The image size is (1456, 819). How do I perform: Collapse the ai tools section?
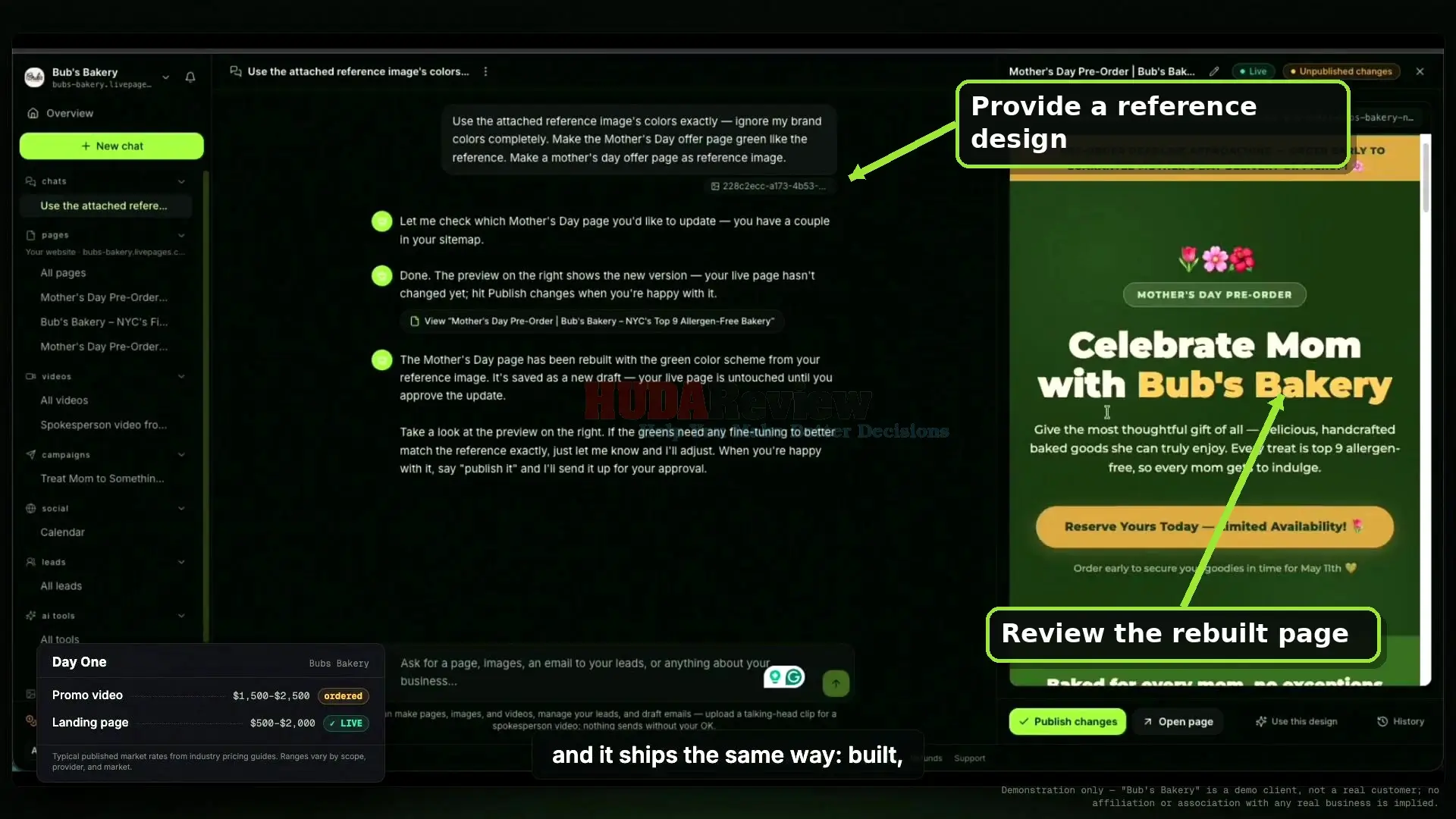click(181, 617)
